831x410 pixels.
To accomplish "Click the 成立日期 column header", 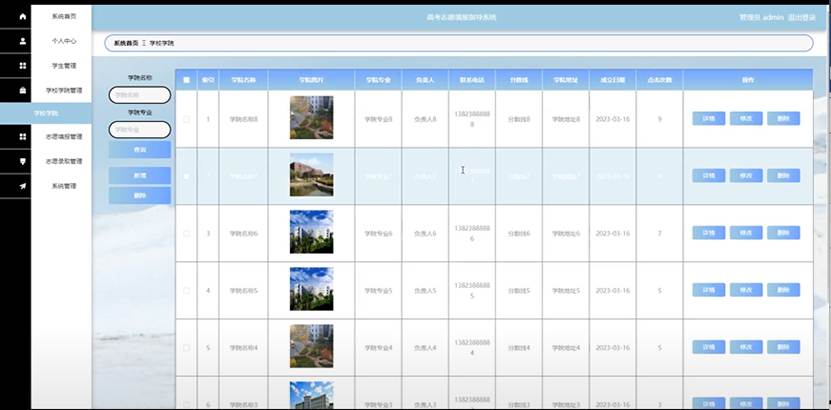I will click(612, 80).
